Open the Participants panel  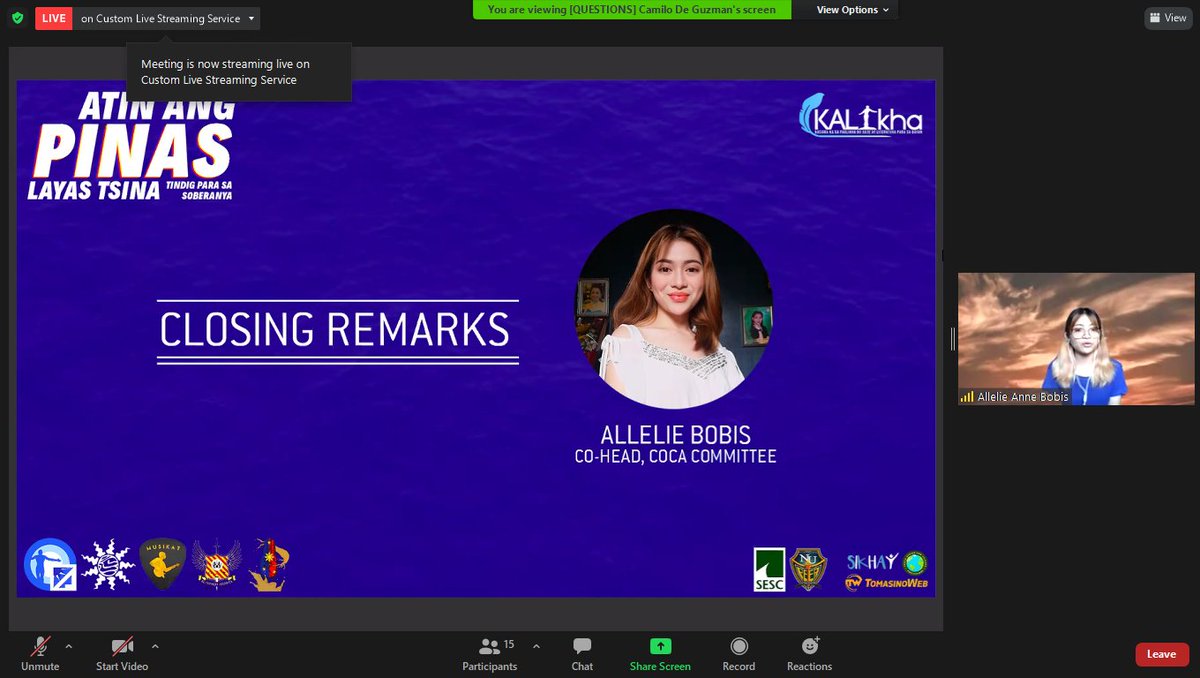point(490,654)
